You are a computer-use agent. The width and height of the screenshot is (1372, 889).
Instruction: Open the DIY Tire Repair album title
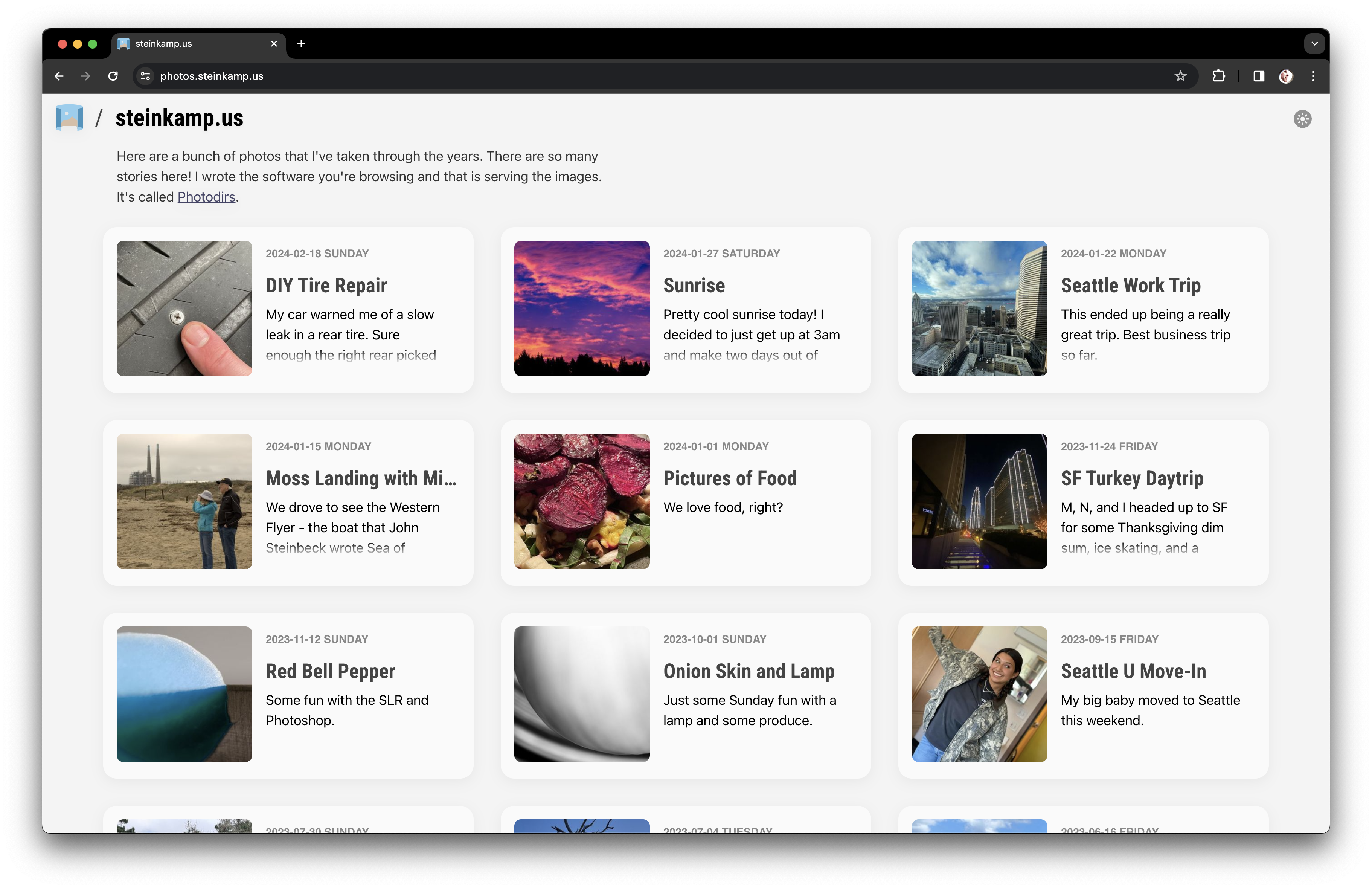tap(326, 285)
